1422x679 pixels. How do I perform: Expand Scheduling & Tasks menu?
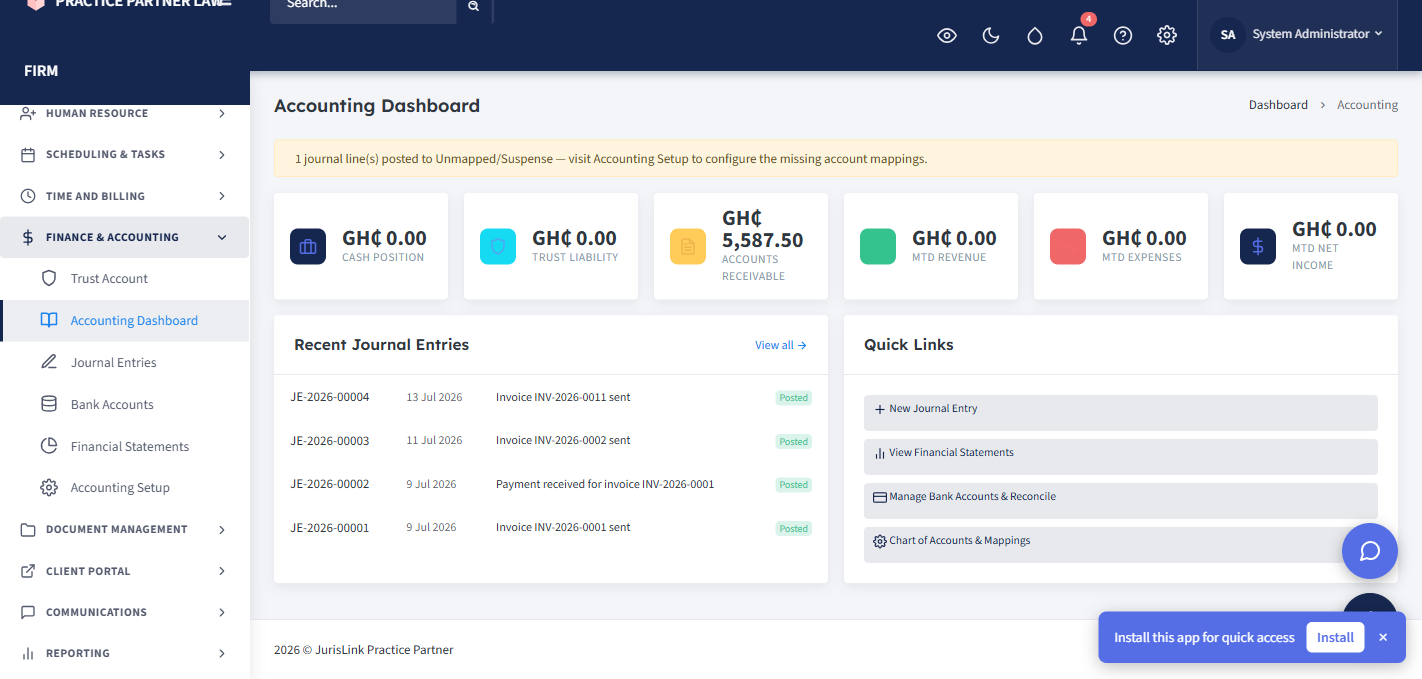pyautogui.click(x=124, y=155)
